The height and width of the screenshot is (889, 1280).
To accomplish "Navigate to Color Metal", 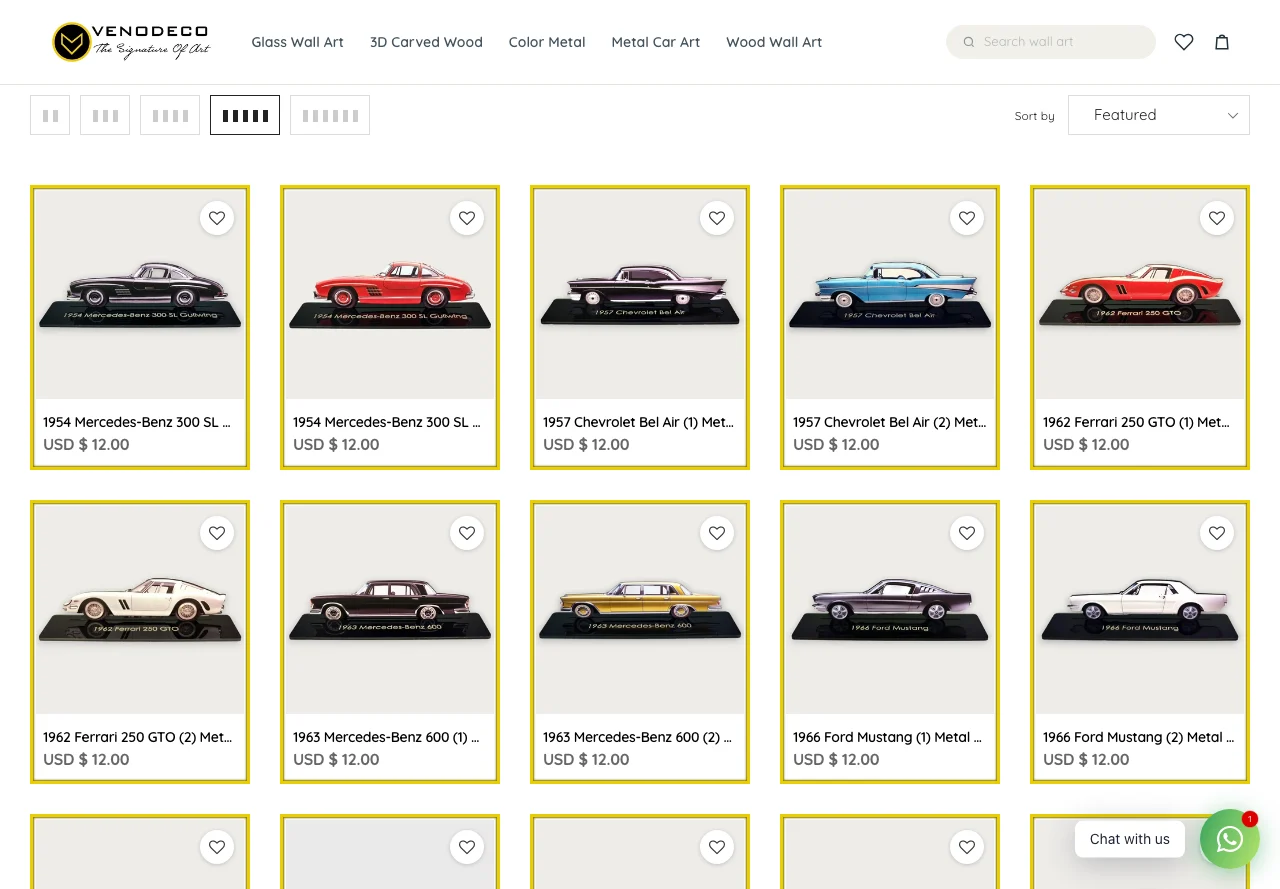I will tap(547, 42).
